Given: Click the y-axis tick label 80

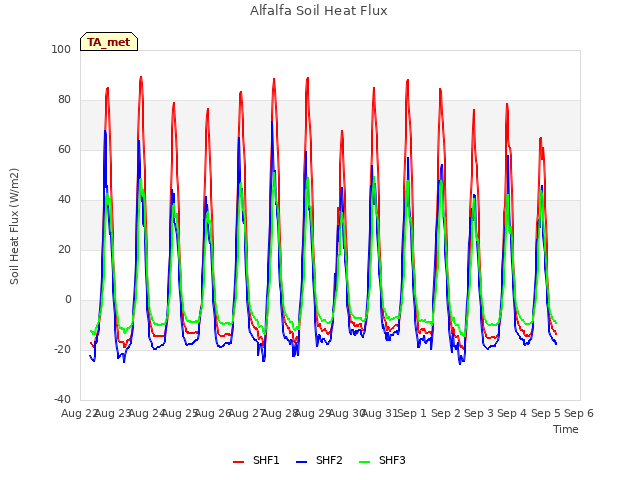Looking at the screenshot, I should [64, 100].
